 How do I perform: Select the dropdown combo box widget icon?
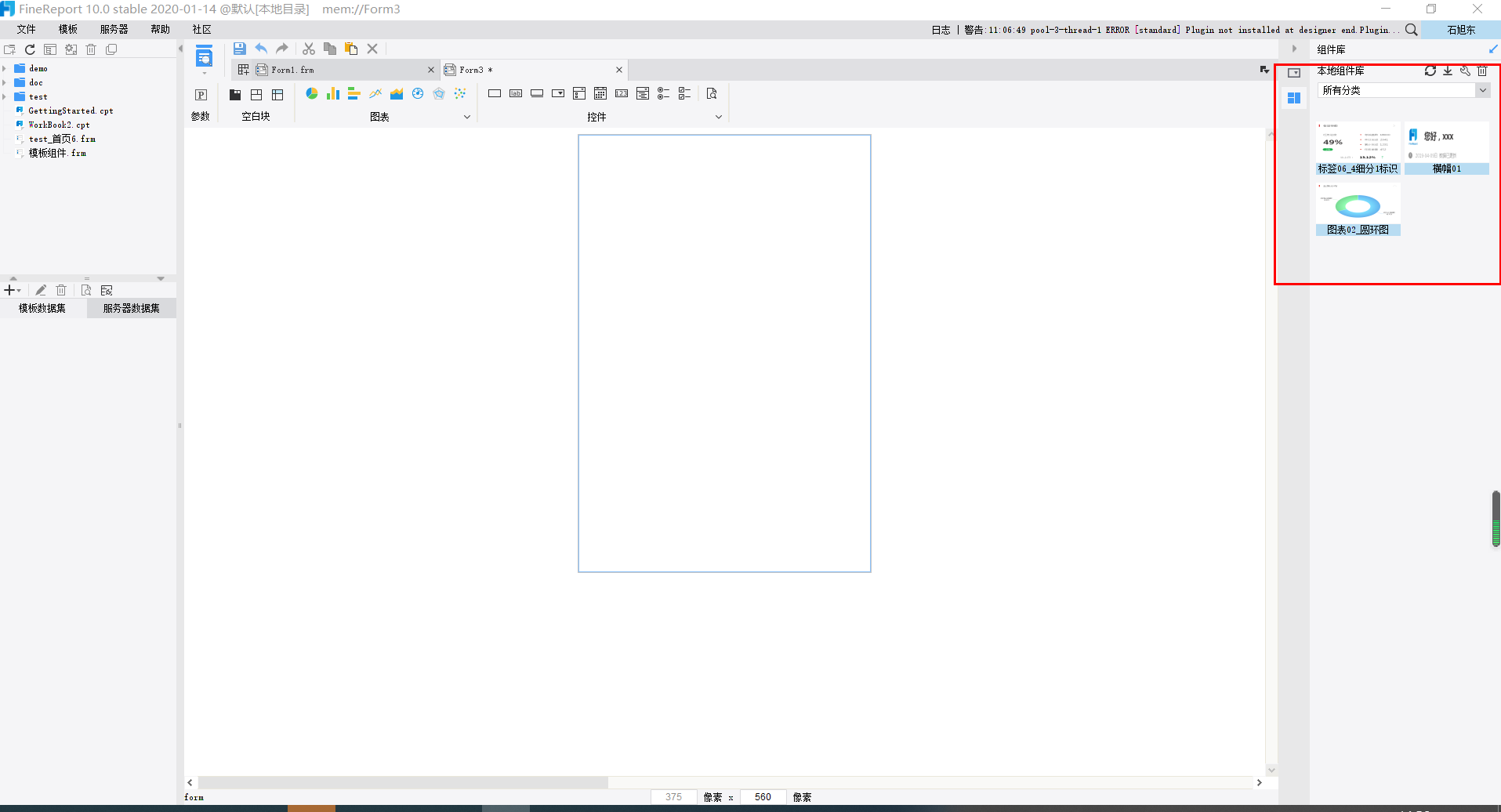(558, 93)
